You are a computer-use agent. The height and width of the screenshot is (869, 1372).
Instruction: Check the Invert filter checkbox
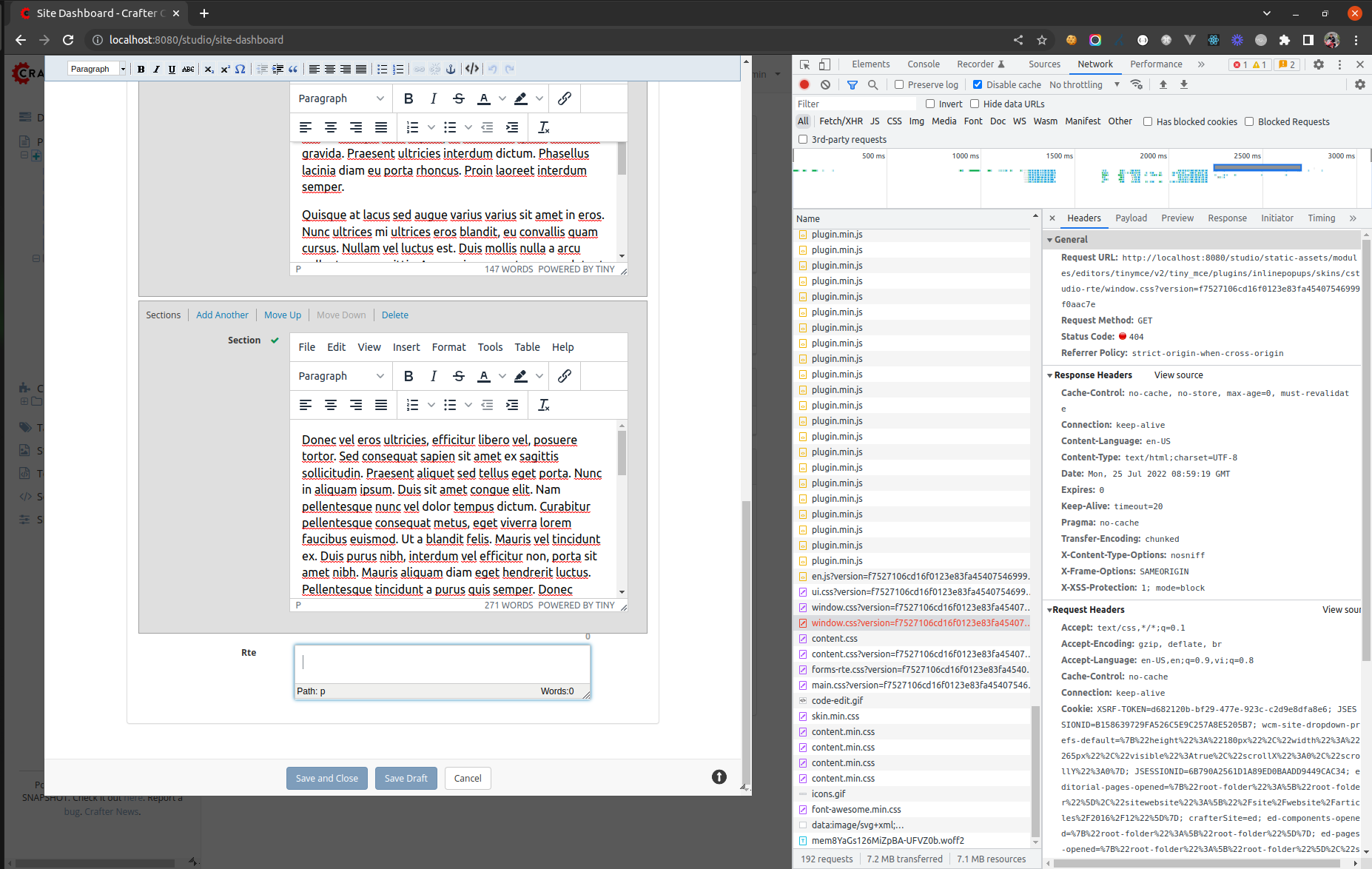[930, 104]
